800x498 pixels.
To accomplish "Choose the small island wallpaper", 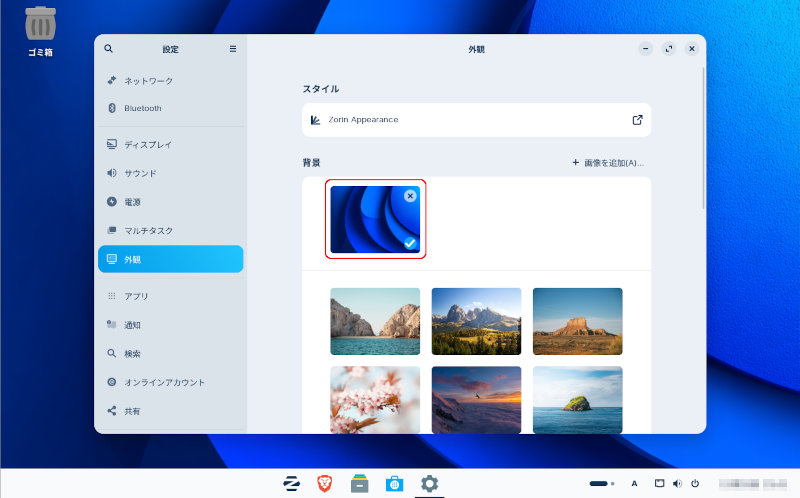I will pyautogui.click(x=578, y=400).
